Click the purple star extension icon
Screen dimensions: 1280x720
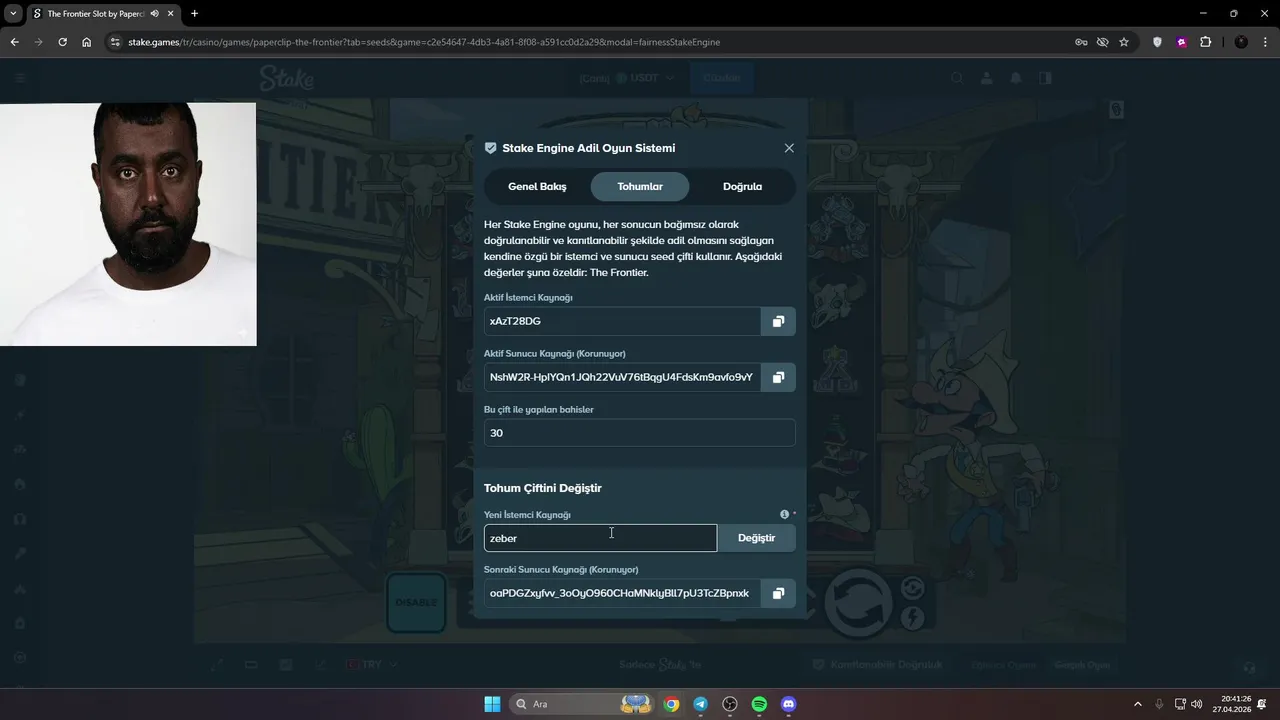pos(1181,42)
